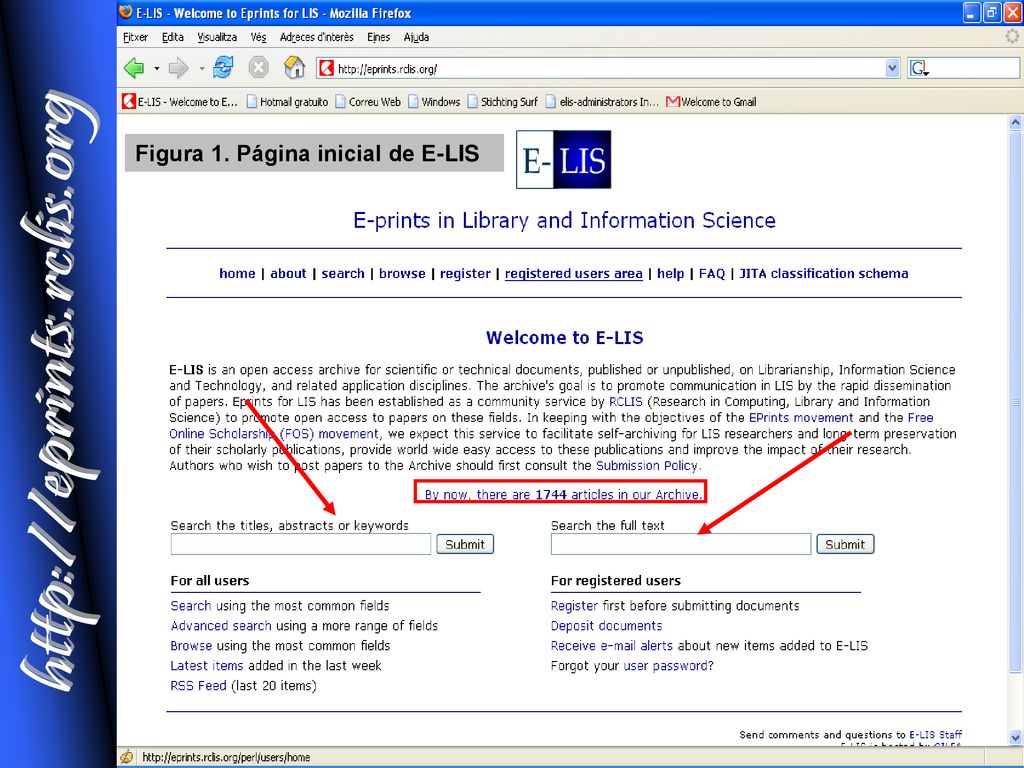Image resolution: width=1024 pixels, height=768 pixels.
Task: Click the help navigation link
Action: click(x=671, y=274)
